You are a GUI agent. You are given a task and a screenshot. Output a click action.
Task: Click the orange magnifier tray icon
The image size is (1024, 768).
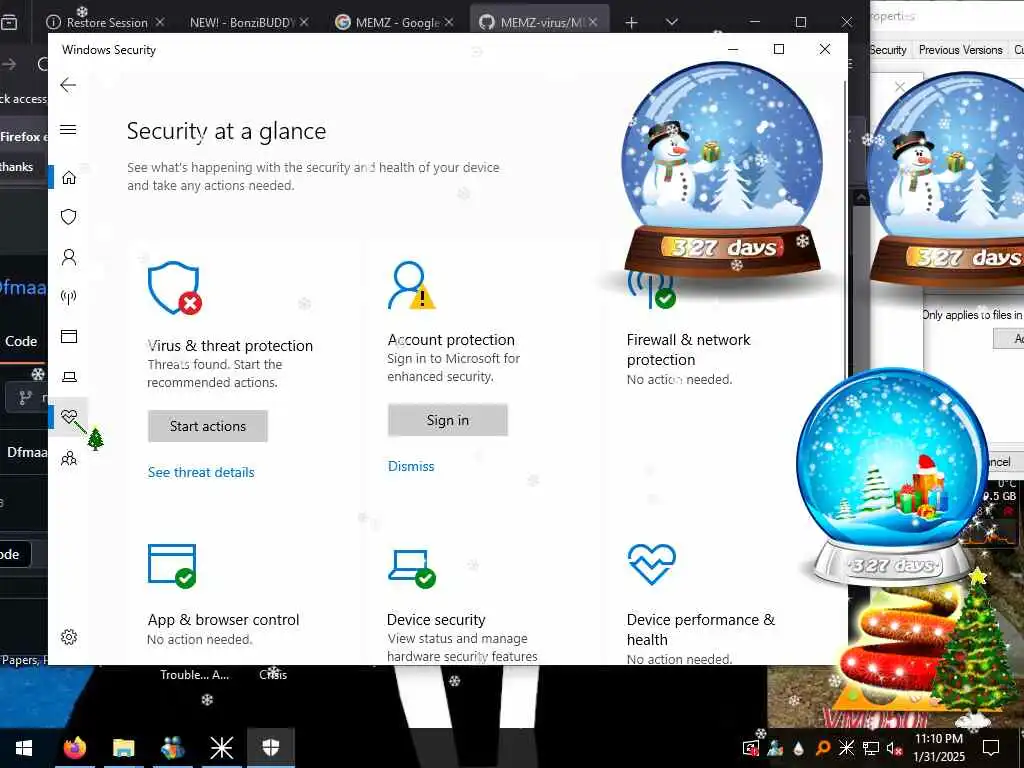coord(823,748)
